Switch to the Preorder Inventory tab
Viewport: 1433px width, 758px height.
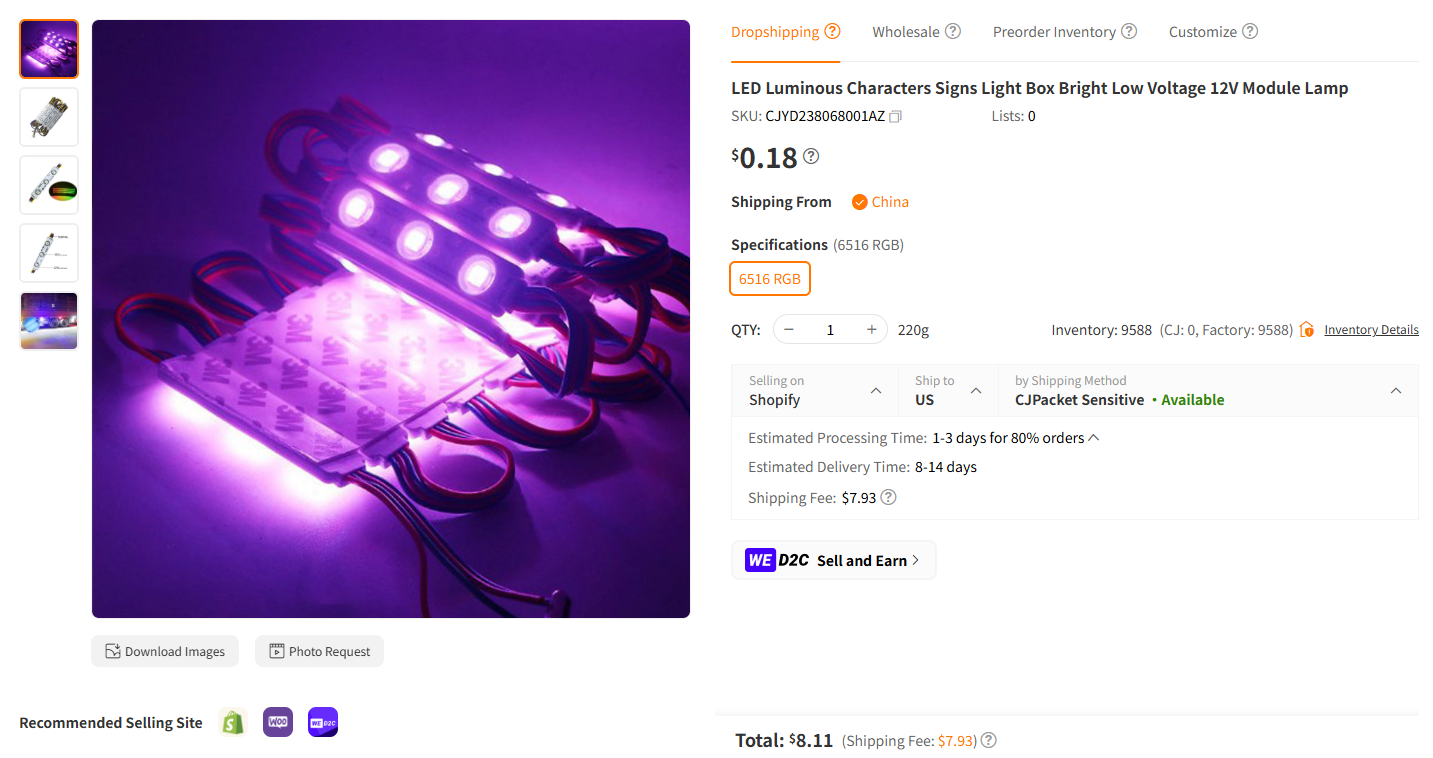(x=1056, y=31)
